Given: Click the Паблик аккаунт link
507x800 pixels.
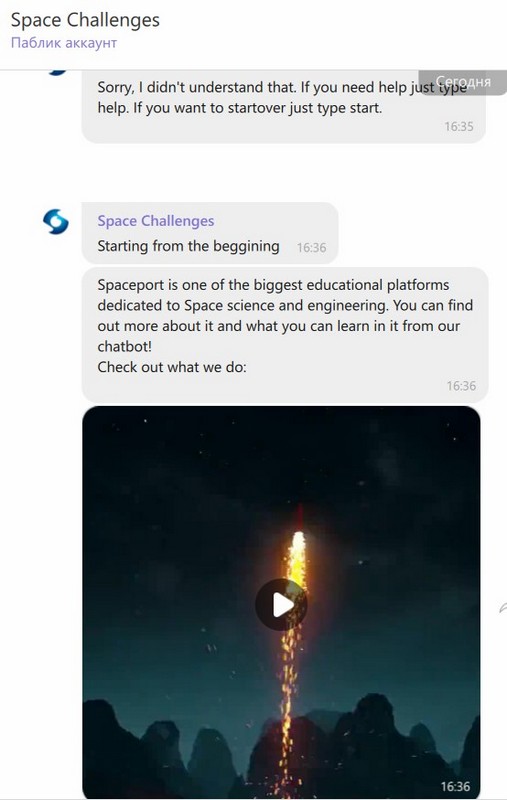Looking at the screenshot, I should pos(64,42).
